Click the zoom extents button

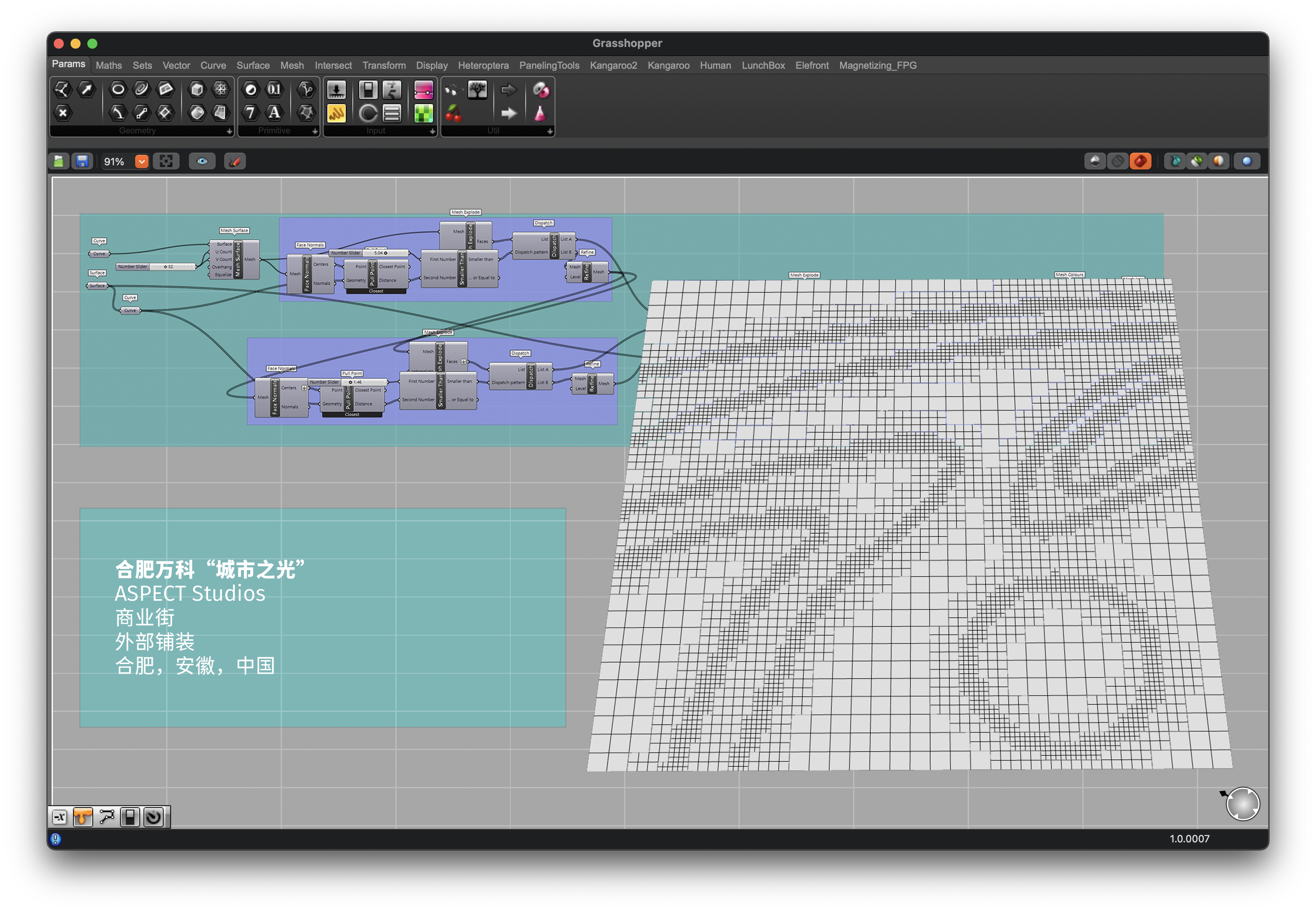click(166, 162)
